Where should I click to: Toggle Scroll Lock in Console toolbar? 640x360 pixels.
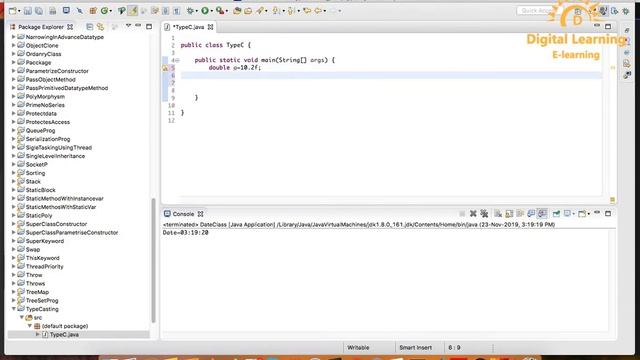[509, 213]
